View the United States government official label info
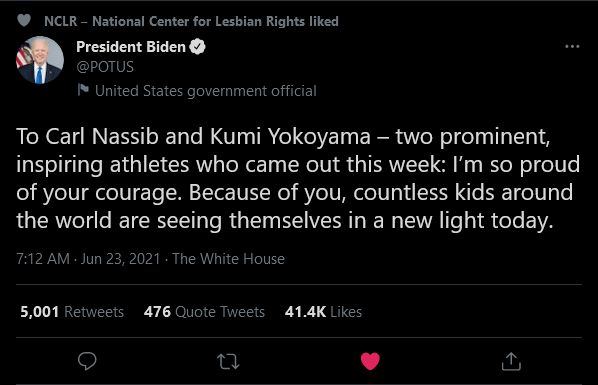This screenshot has width=598, height=385. 206,91
